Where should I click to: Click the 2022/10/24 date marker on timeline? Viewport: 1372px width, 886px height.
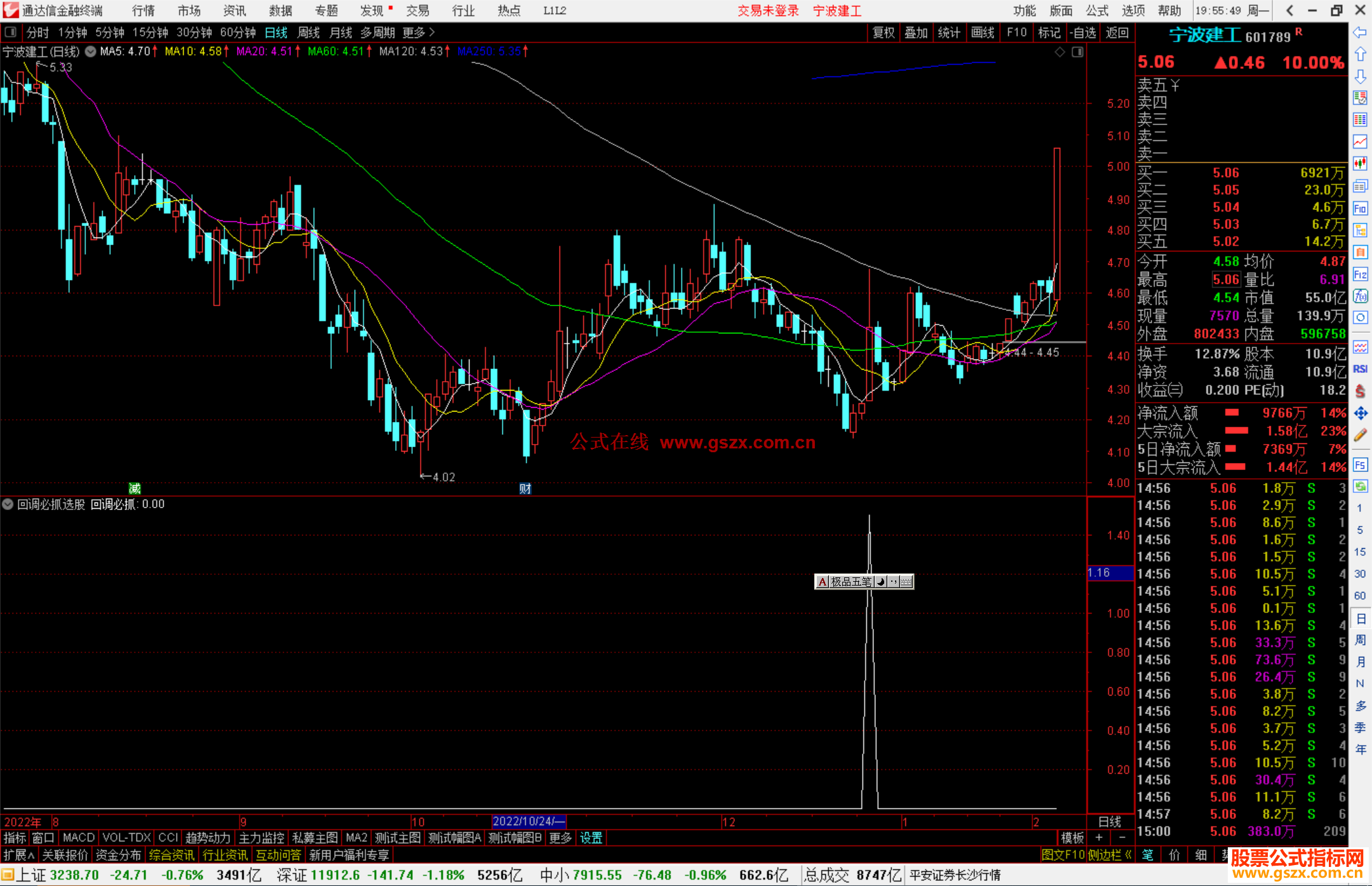click(x=528, y=821)
